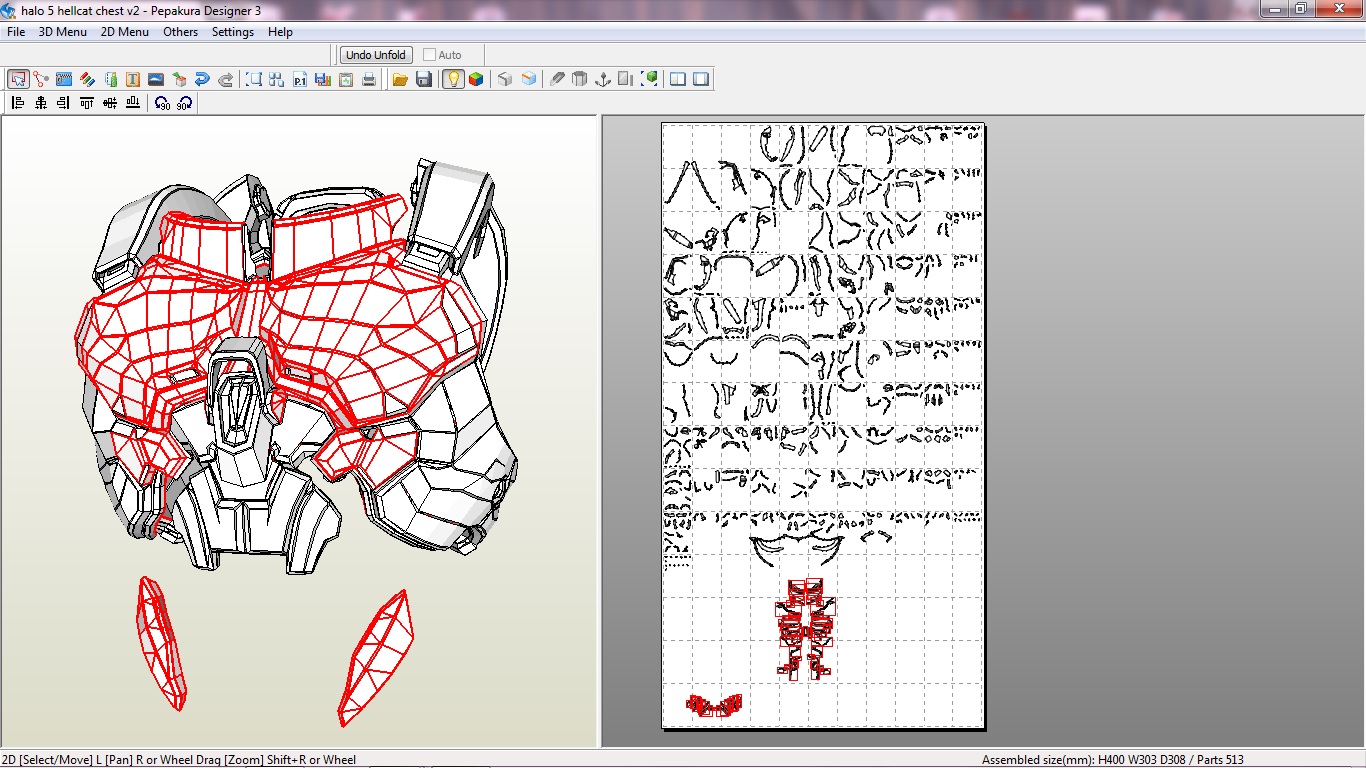Toggle the colored cube texture icon
Image resolution: width=1366 pixels, height=768 pixels.
pos(476,79)
